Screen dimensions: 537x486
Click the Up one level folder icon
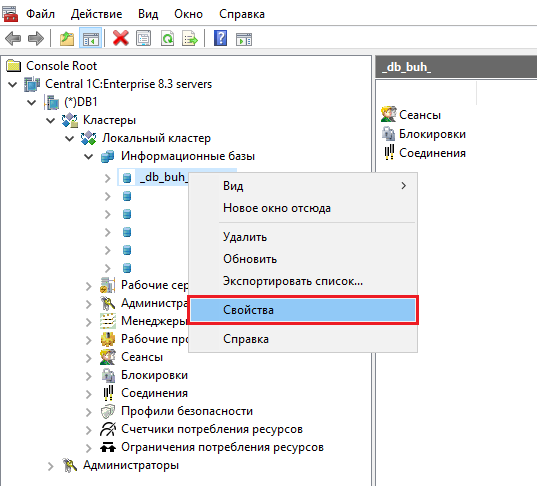click(67, 38)
